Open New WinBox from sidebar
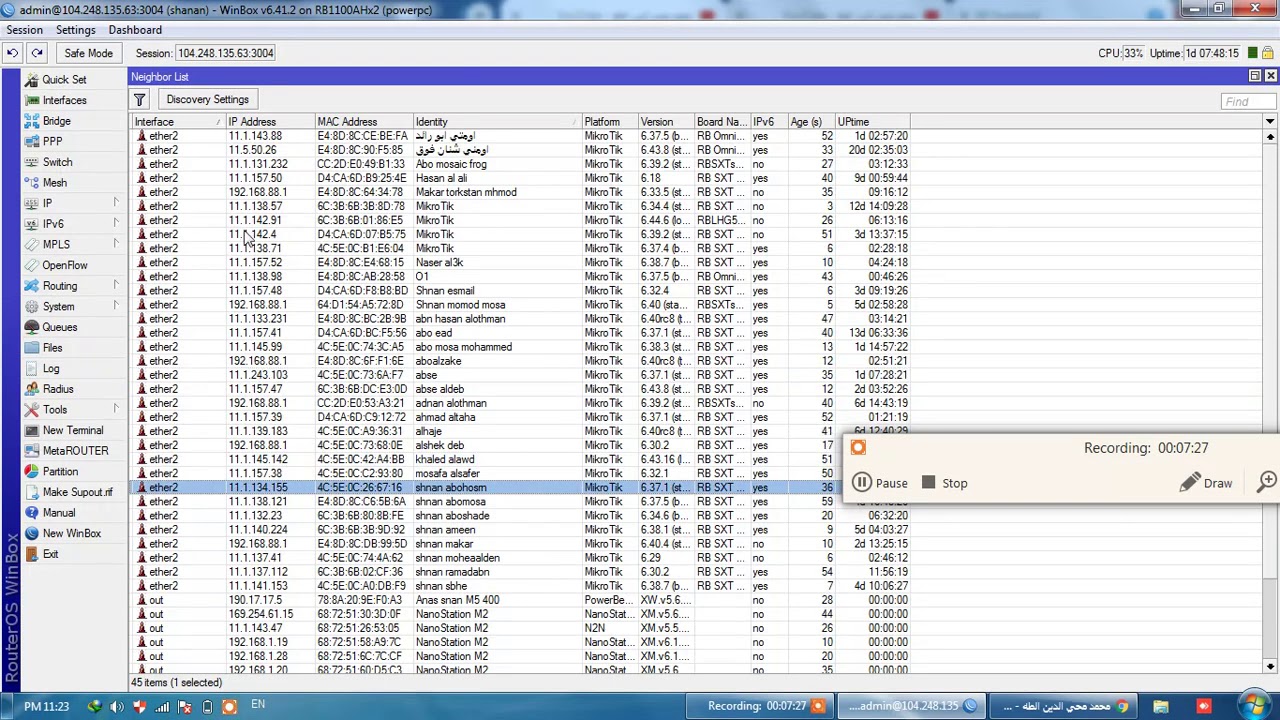 (71, 533)
